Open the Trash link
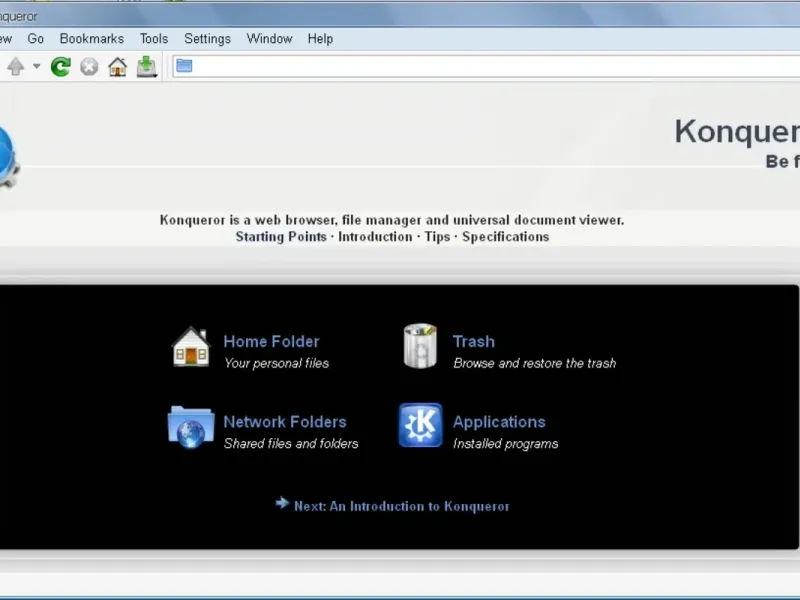 coord(473,341)
